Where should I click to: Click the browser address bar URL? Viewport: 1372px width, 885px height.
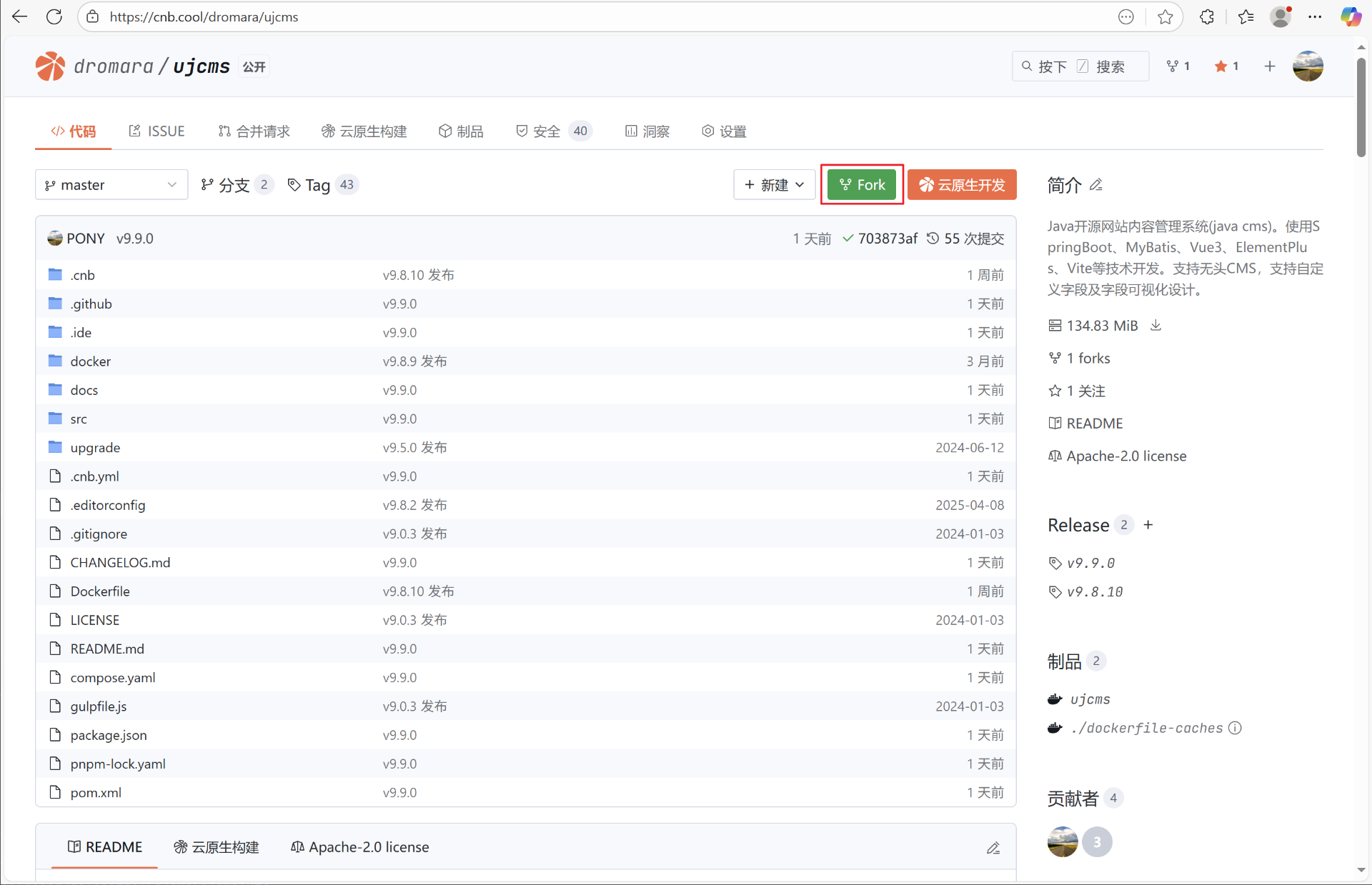point(204,16)
